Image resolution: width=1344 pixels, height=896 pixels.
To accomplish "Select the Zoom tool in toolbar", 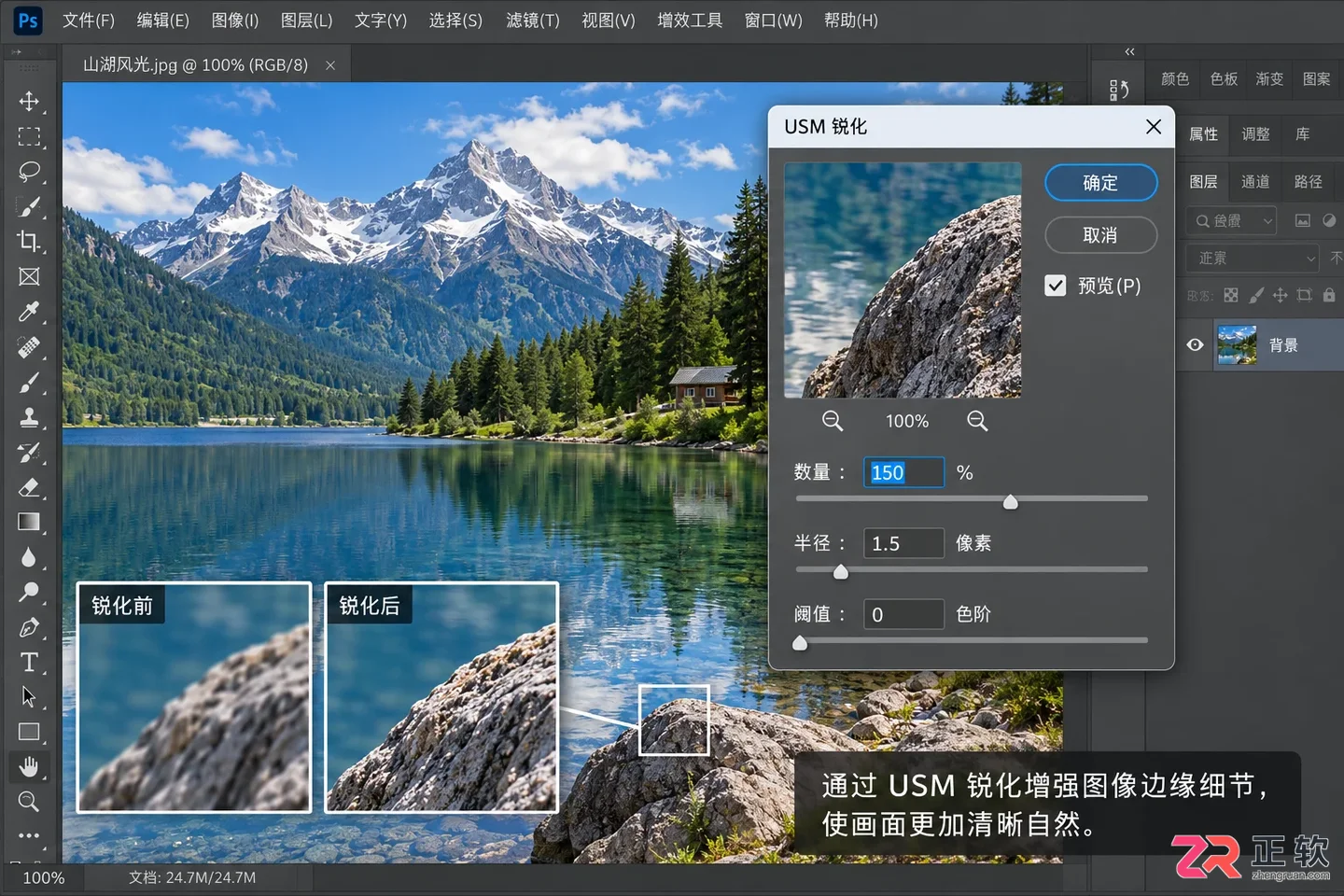I will [29, 801].
